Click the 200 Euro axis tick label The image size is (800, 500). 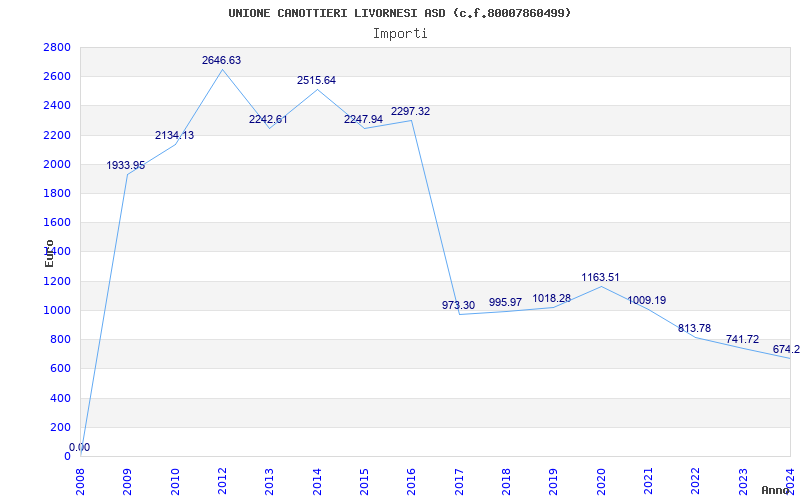(60, 427)
